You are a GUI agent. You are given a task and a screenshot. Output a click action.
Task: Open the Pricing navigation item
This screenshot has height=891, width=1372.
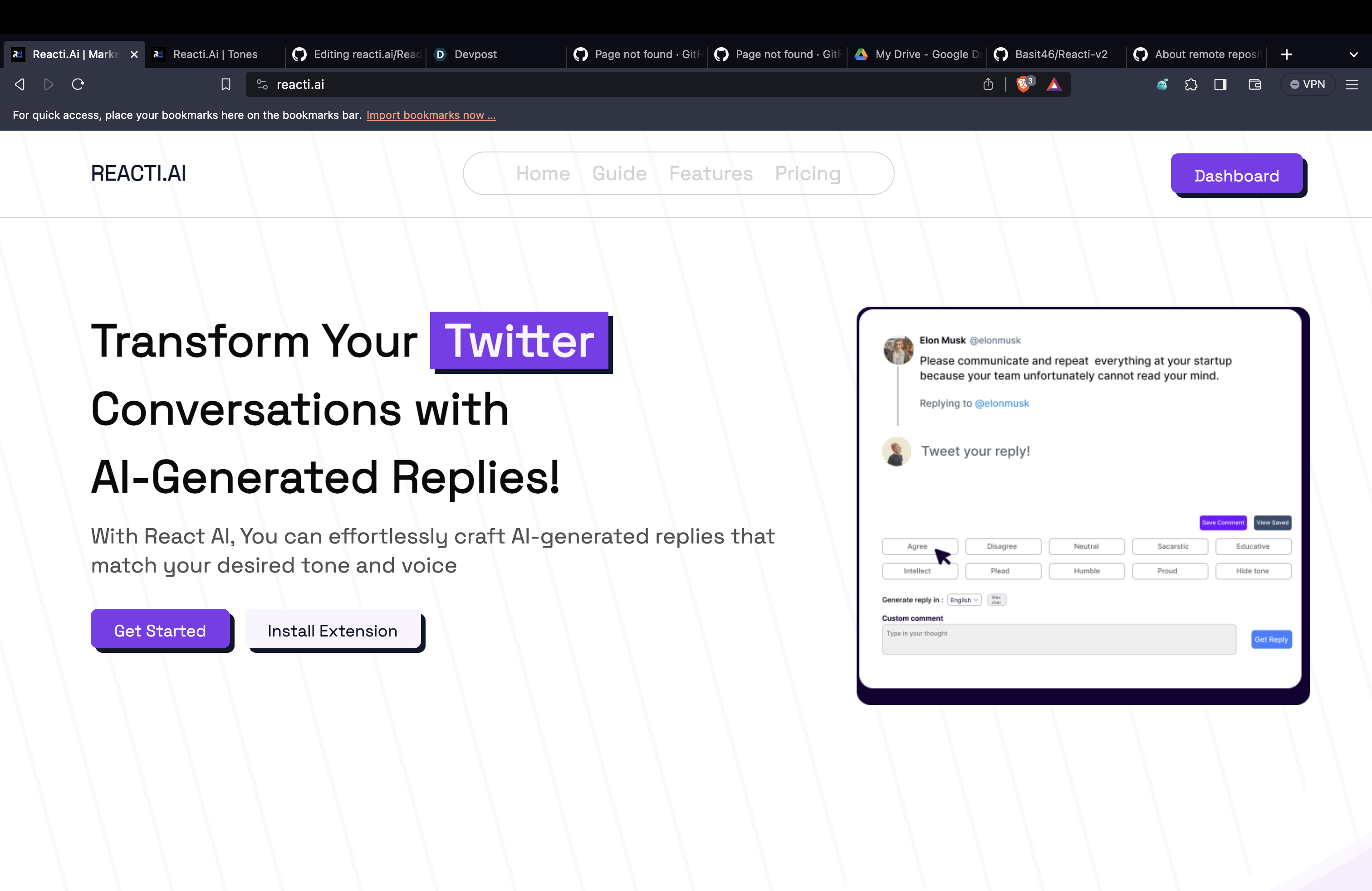[x=807, y=173]
